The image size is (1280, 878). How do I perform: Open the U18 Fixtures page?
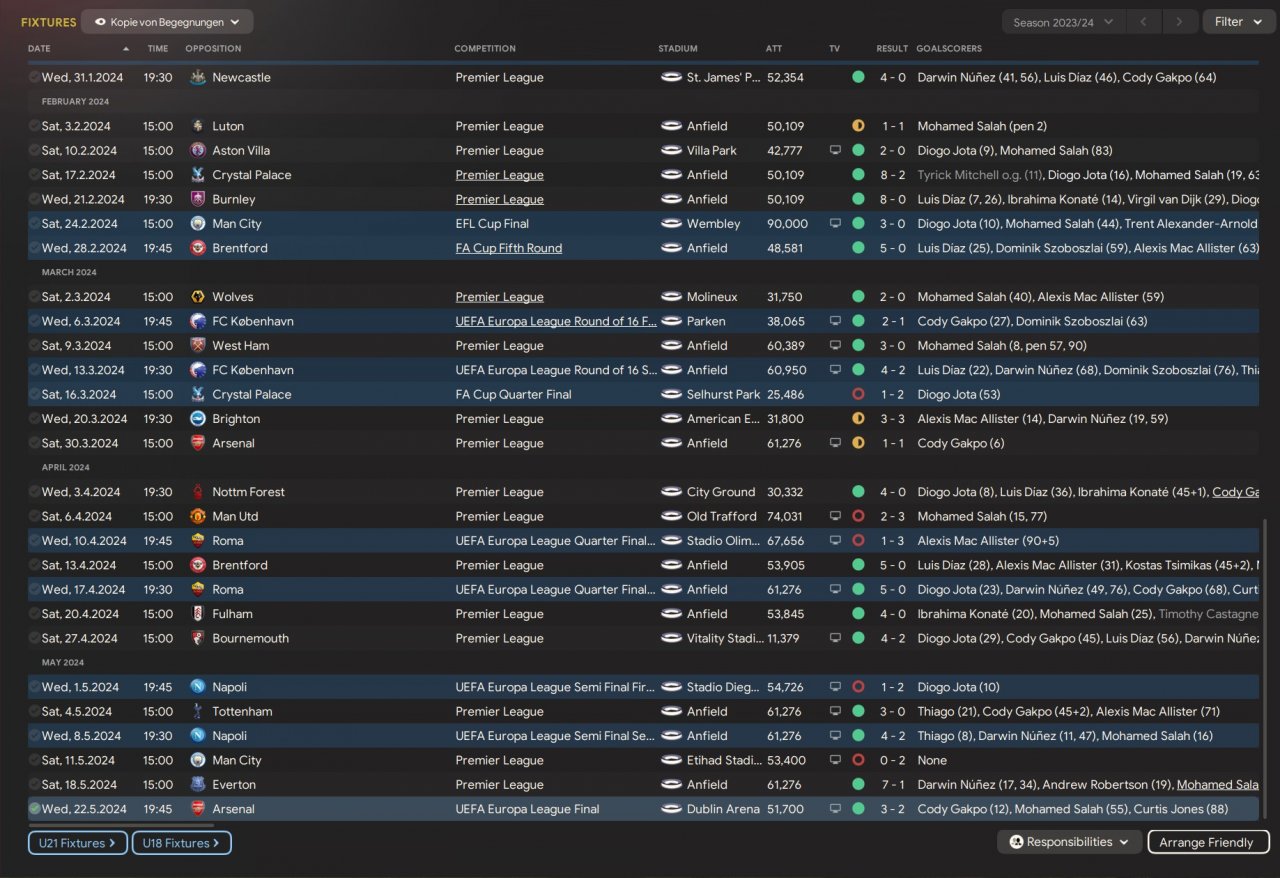coord(181,843)
